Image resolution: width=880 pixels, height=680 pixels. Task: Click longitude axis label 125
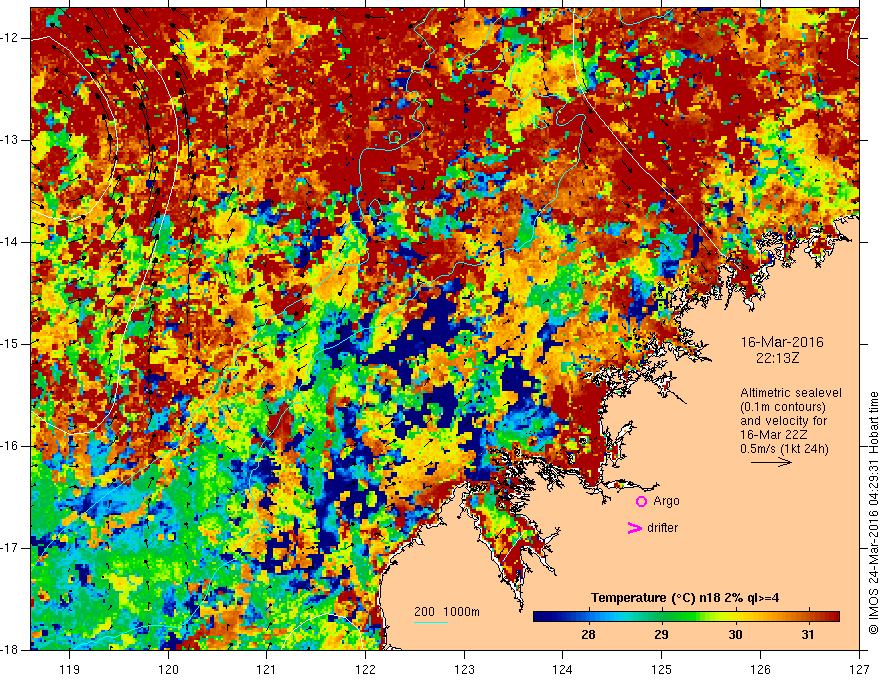click(662, 669)
